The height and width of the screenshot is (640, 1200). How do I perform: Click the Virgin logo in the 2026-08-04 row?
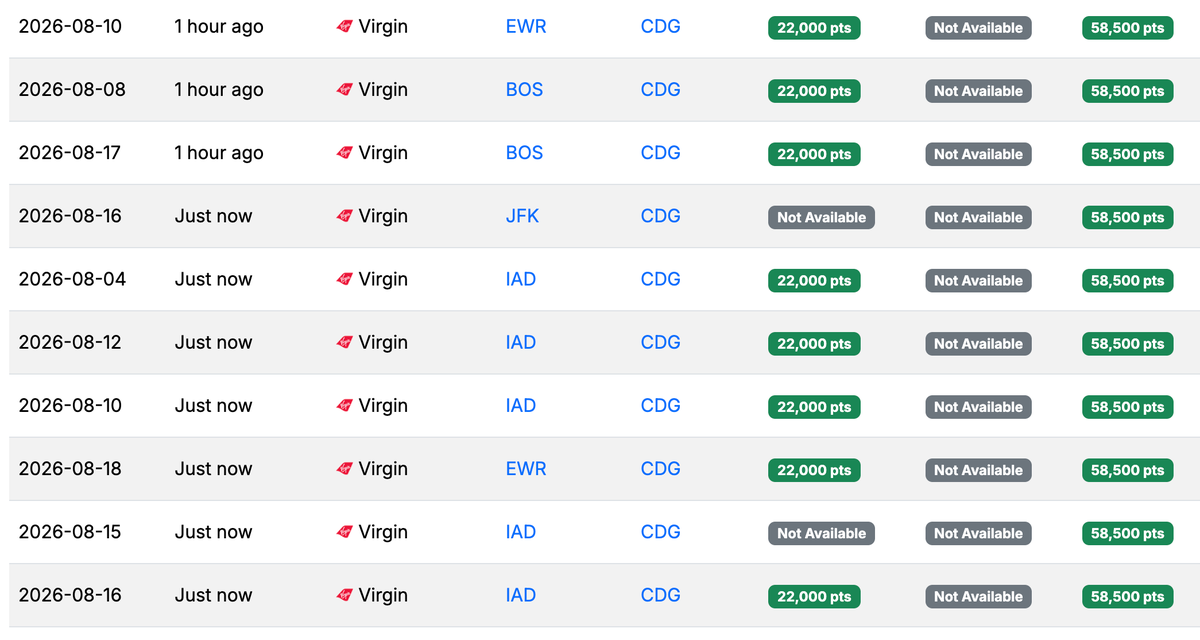pos(345,280)
